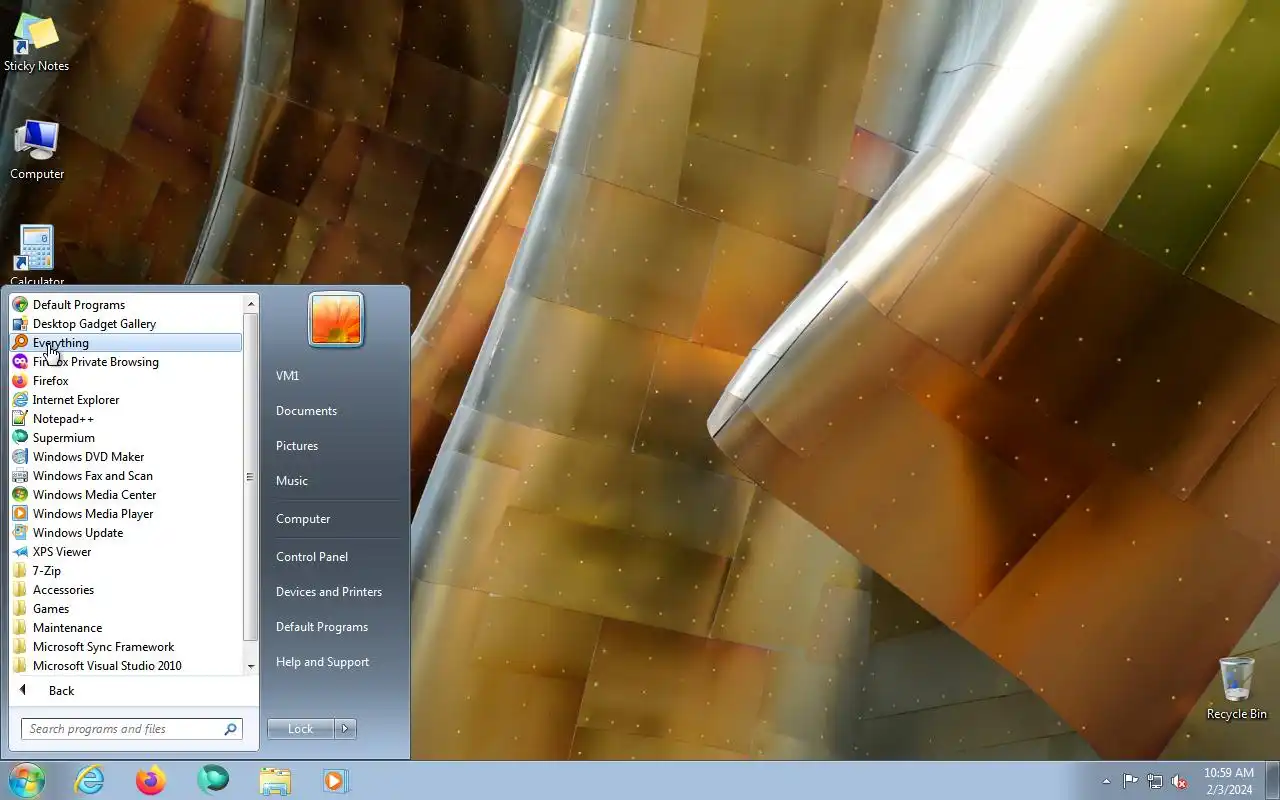
Task: Show hidden tray icons arrow
Action: [x=1106, y=781]
